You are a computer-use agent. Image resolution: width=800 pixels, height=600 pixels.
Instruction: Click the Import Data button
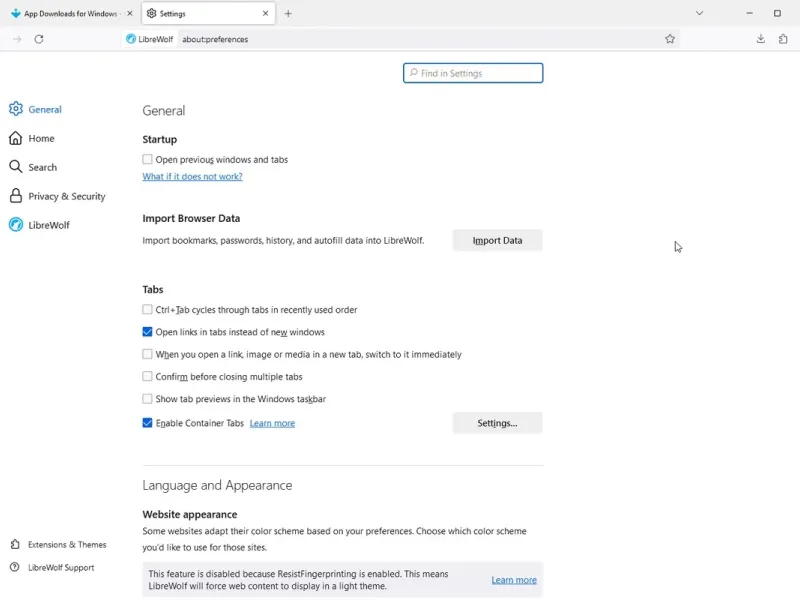497,240
